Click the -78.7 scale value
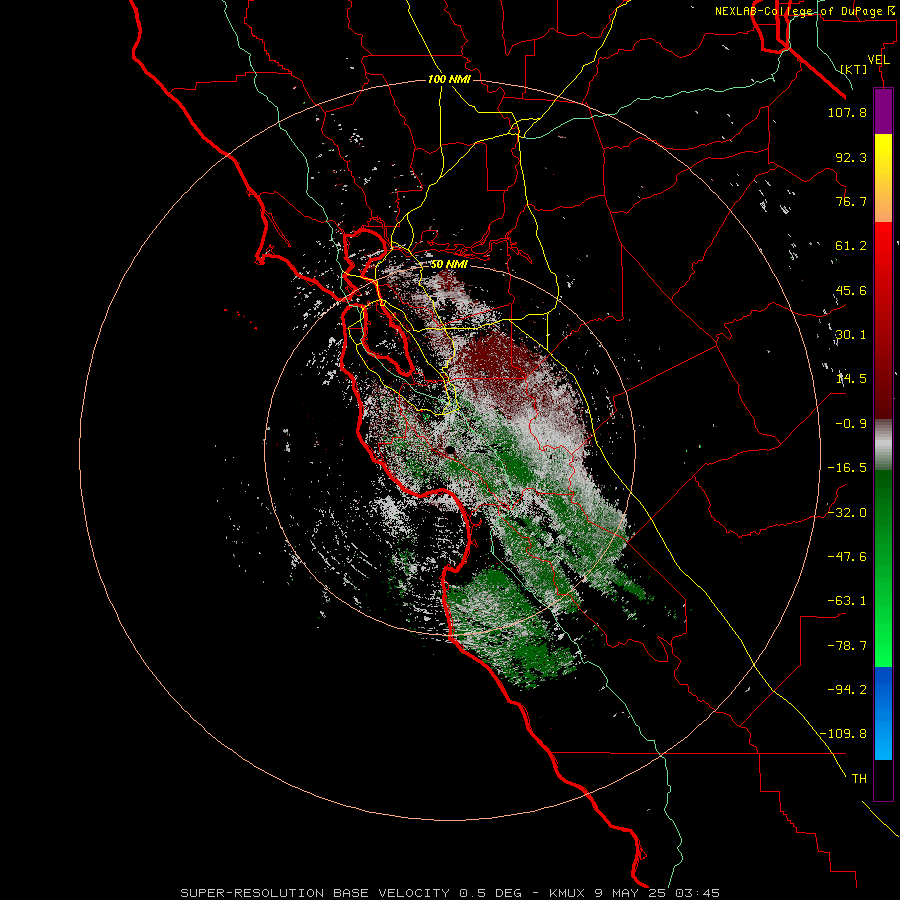Viewport: 900px width, 900px height. pyautogui.click(x=847, y=646)
